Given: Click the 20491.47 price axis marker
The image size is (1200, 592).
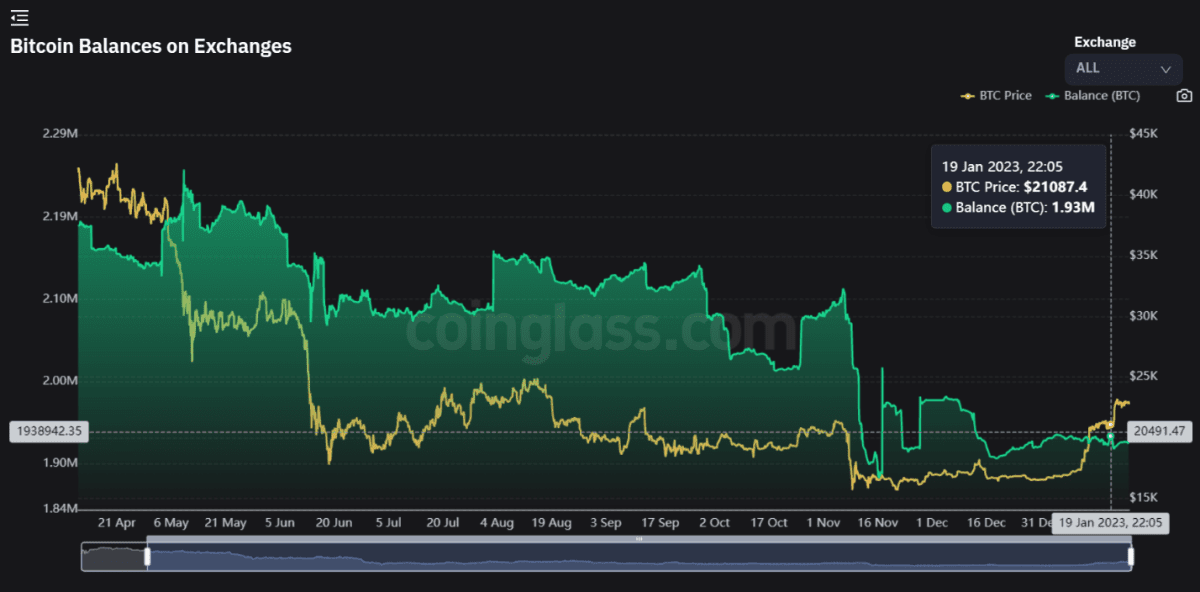Looking at the screenshot, I should click(1159, 432).
